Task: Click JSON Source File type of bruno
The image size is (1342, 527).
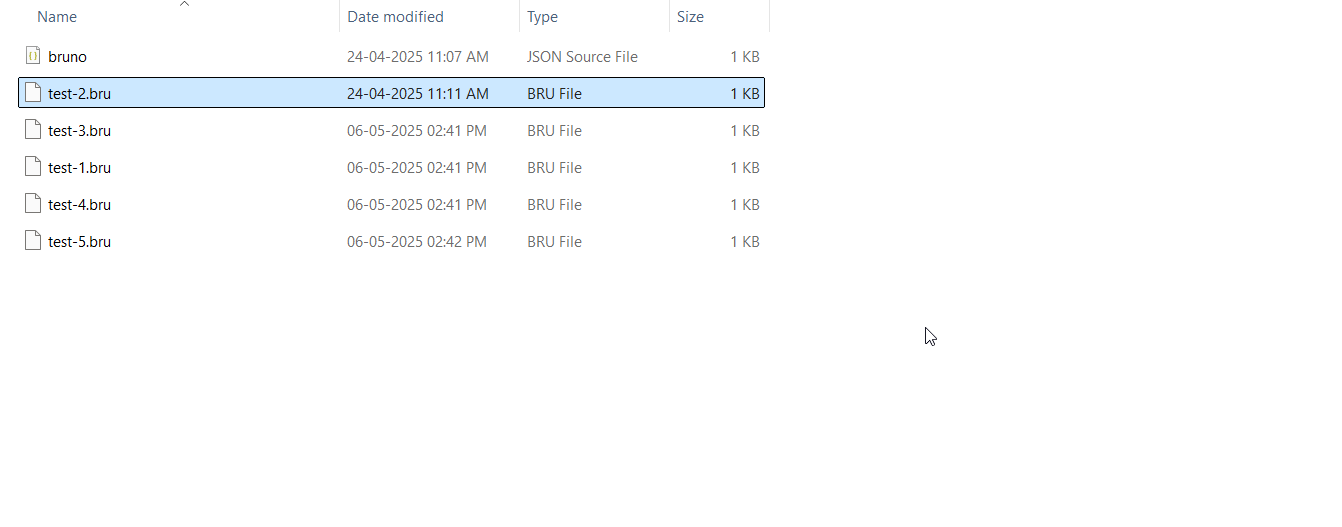Action: 582,57
